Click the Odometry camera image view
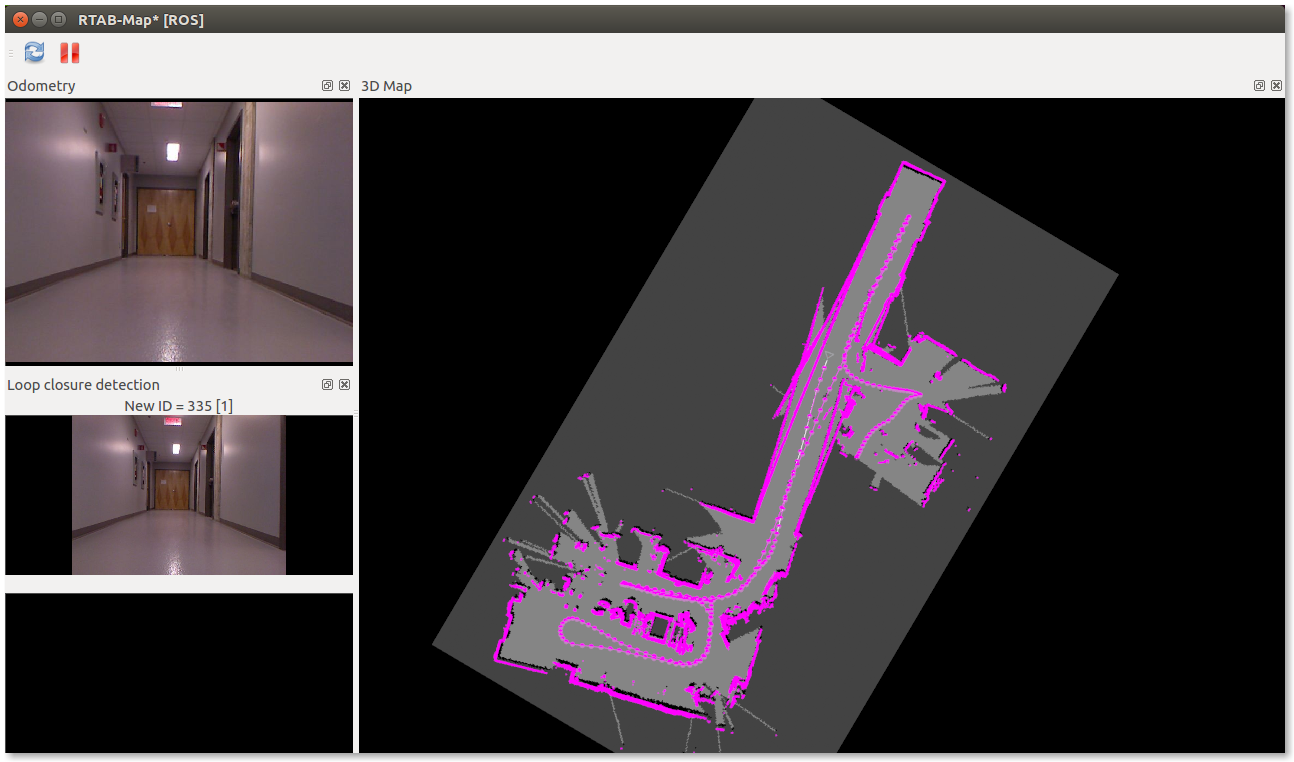Screen dimensions: 1294x762 coord(179,230)
